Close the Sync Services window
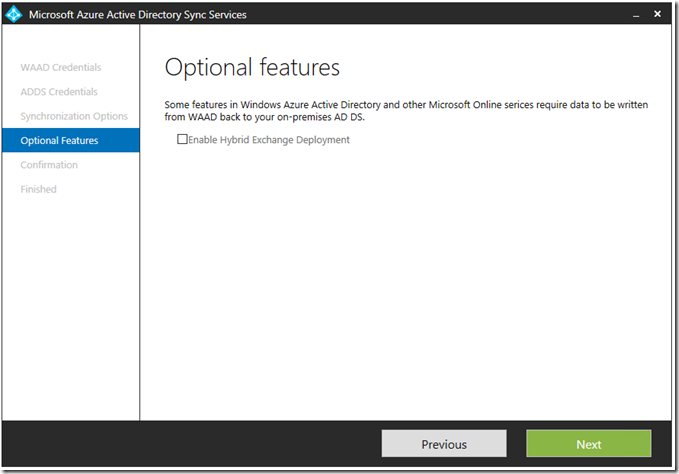This screenshot has height=474, width=679. pyautogui.click(x=657, y=14)
